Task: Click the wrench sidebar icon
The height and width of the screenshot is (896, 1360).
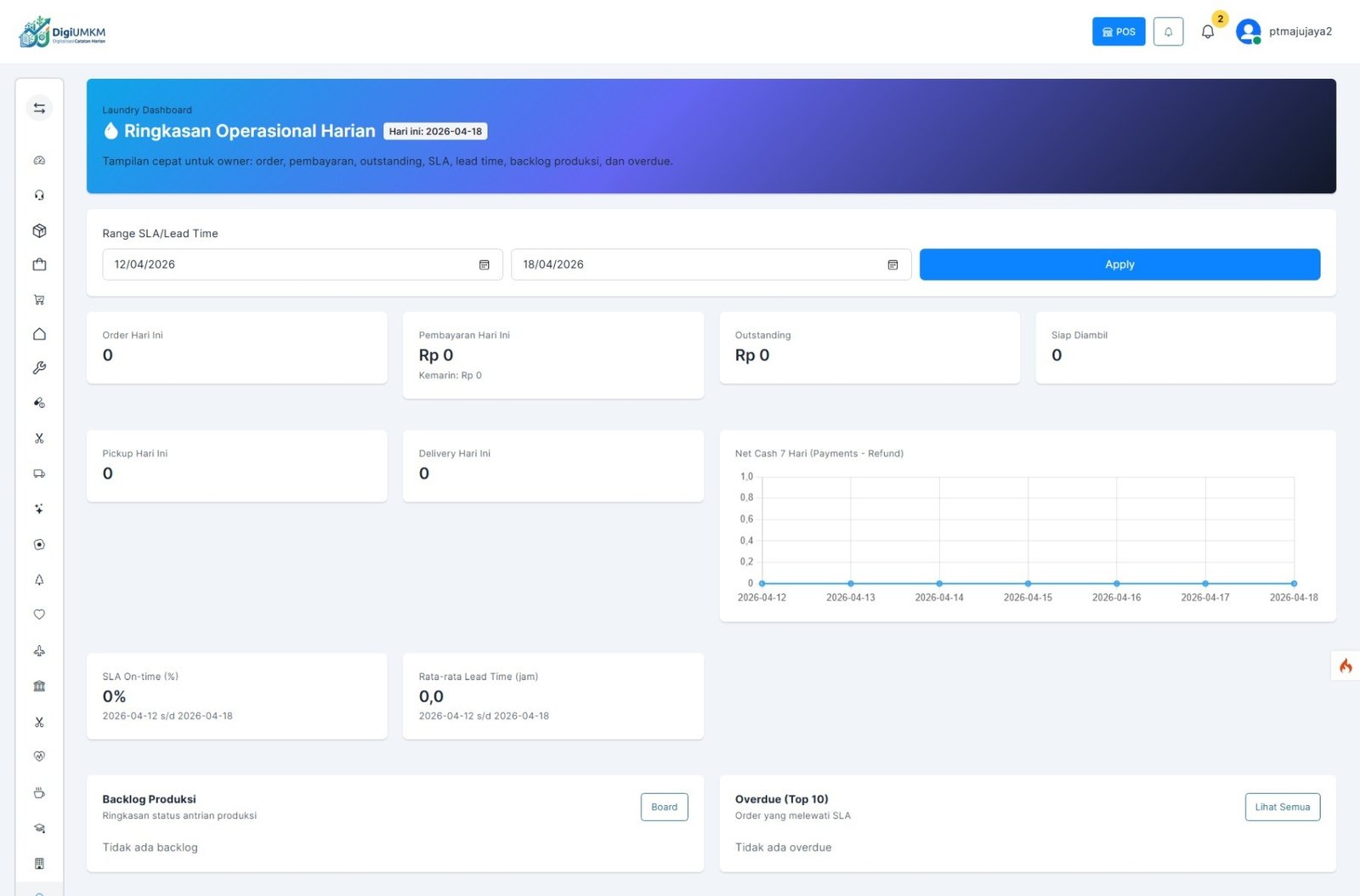Action: point(39,368)
